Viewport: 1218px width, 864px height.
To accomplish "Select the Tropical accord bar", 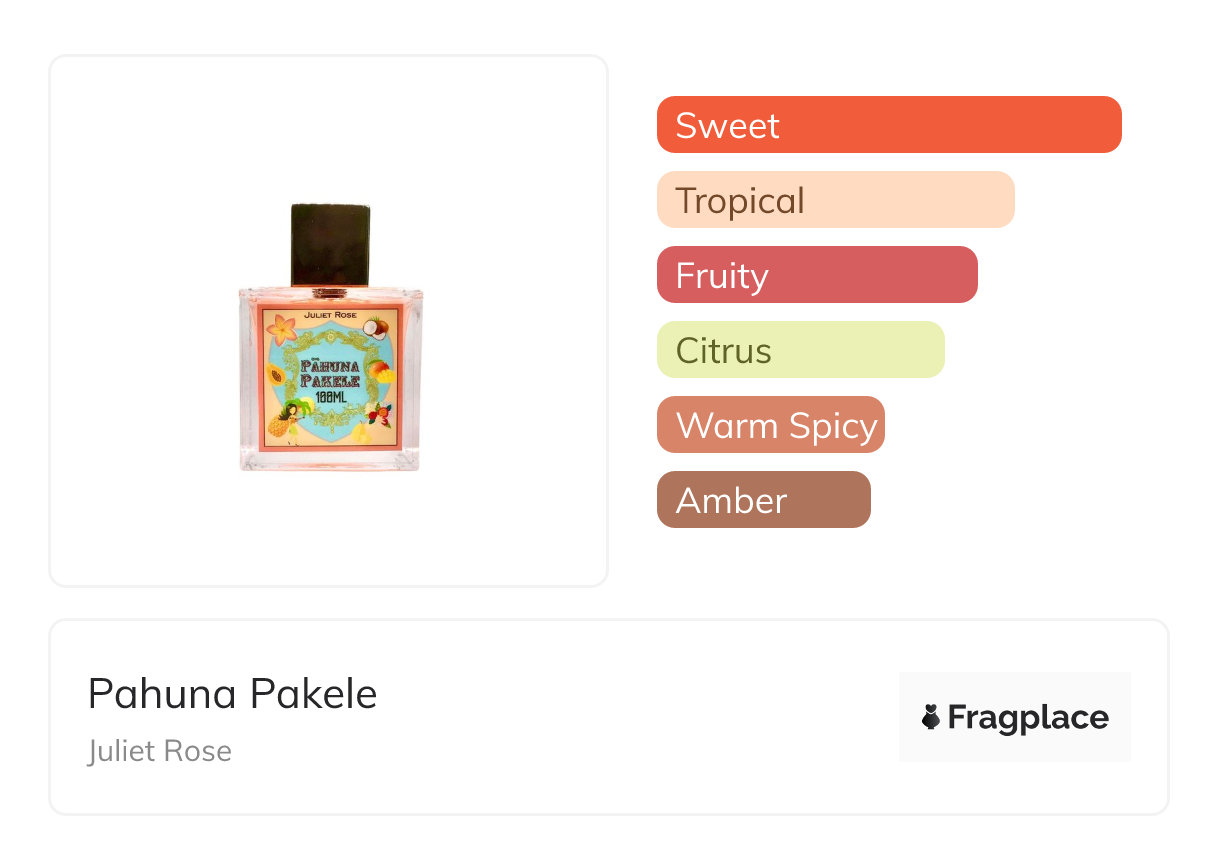I will pos(835,200).
